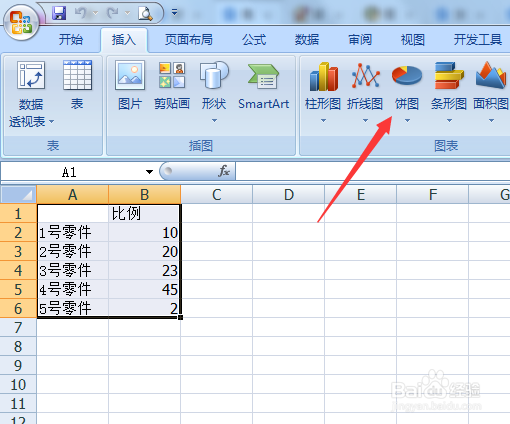
Task: Click the selection fill handle corner
Action: coord(180,317)
